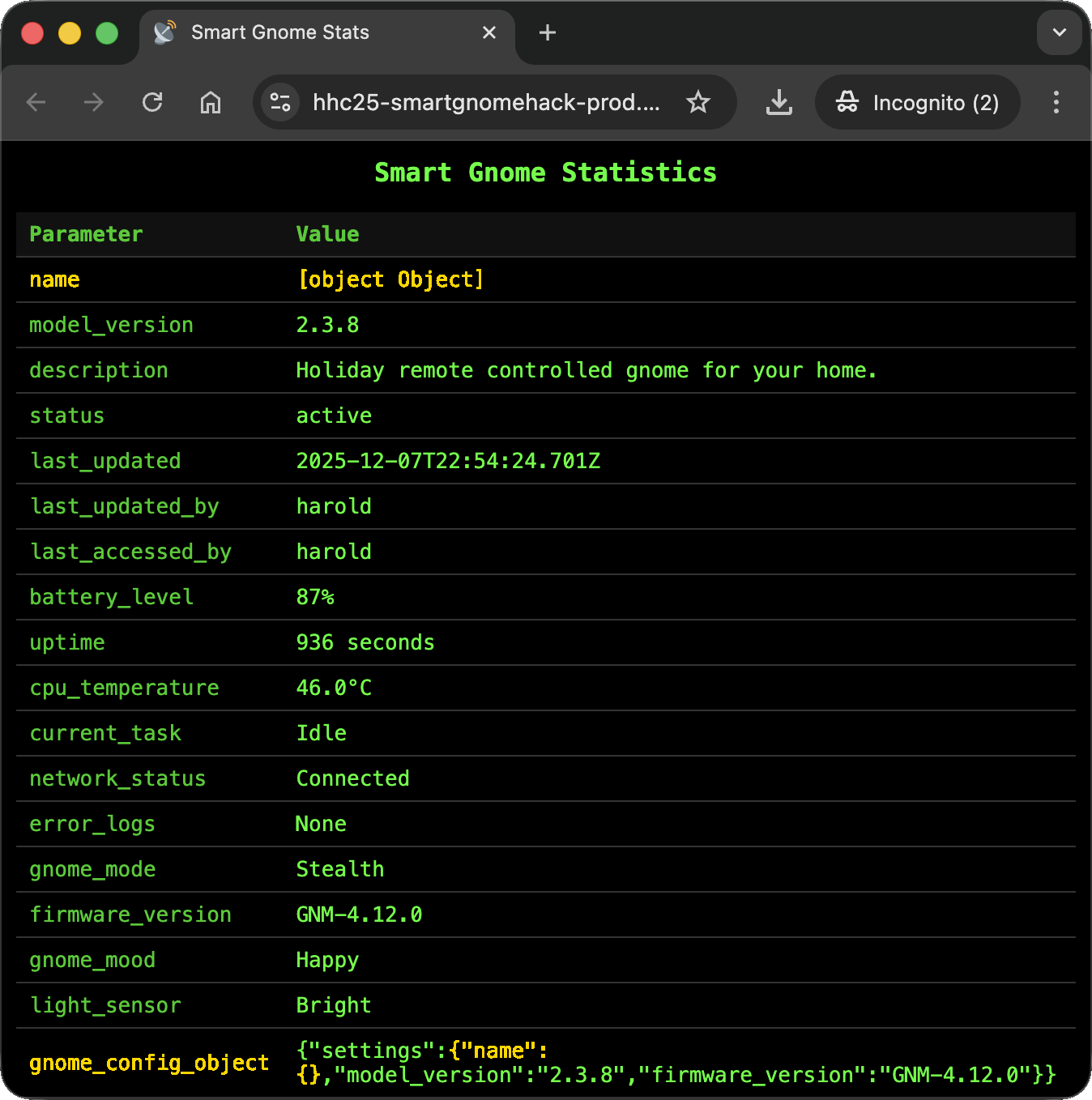Click the Smart Gnome Statistics heading
1092x1100 pixels.
[545, 173]
